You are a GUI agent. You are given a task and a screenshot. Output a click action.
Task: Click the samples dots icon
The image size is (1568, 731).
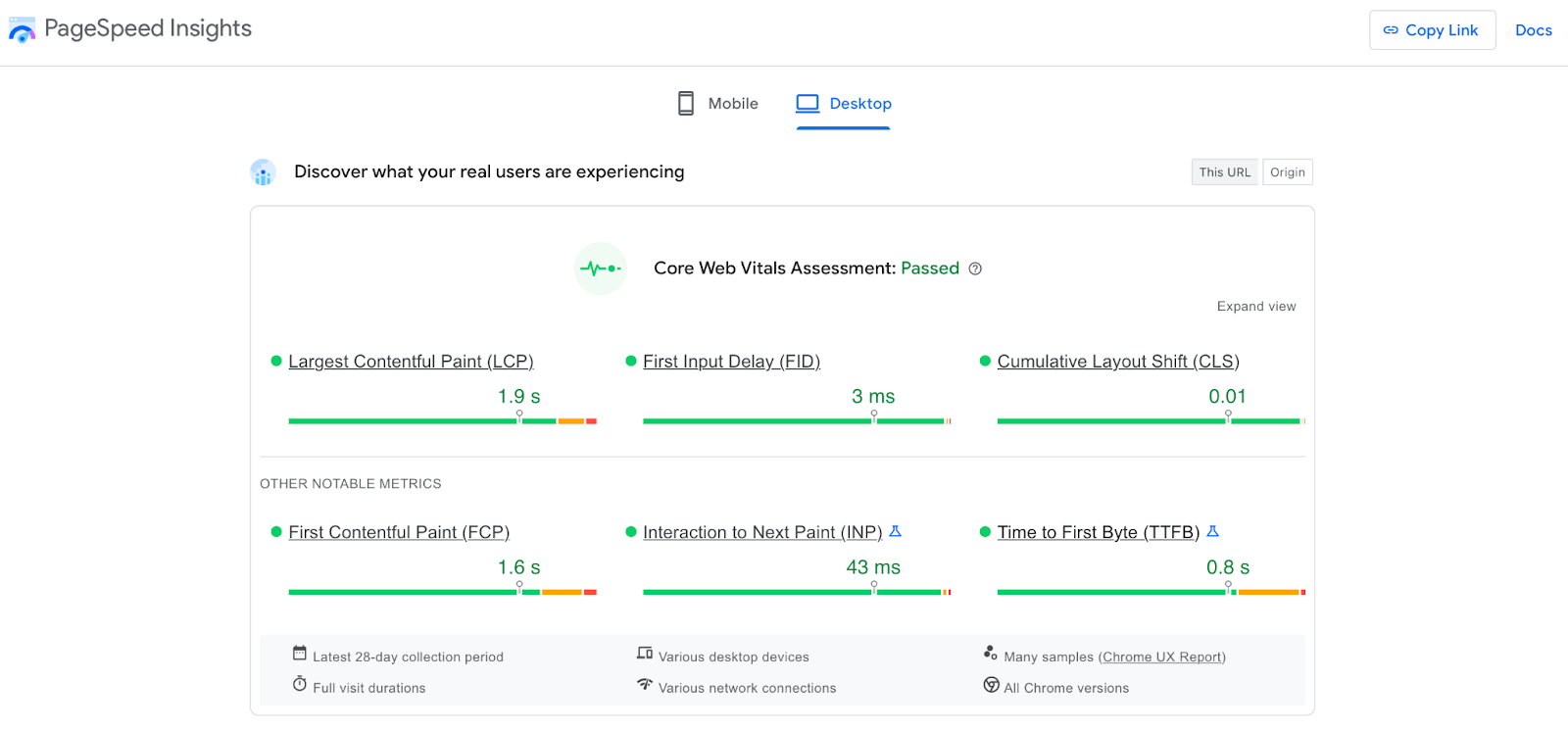991,653
